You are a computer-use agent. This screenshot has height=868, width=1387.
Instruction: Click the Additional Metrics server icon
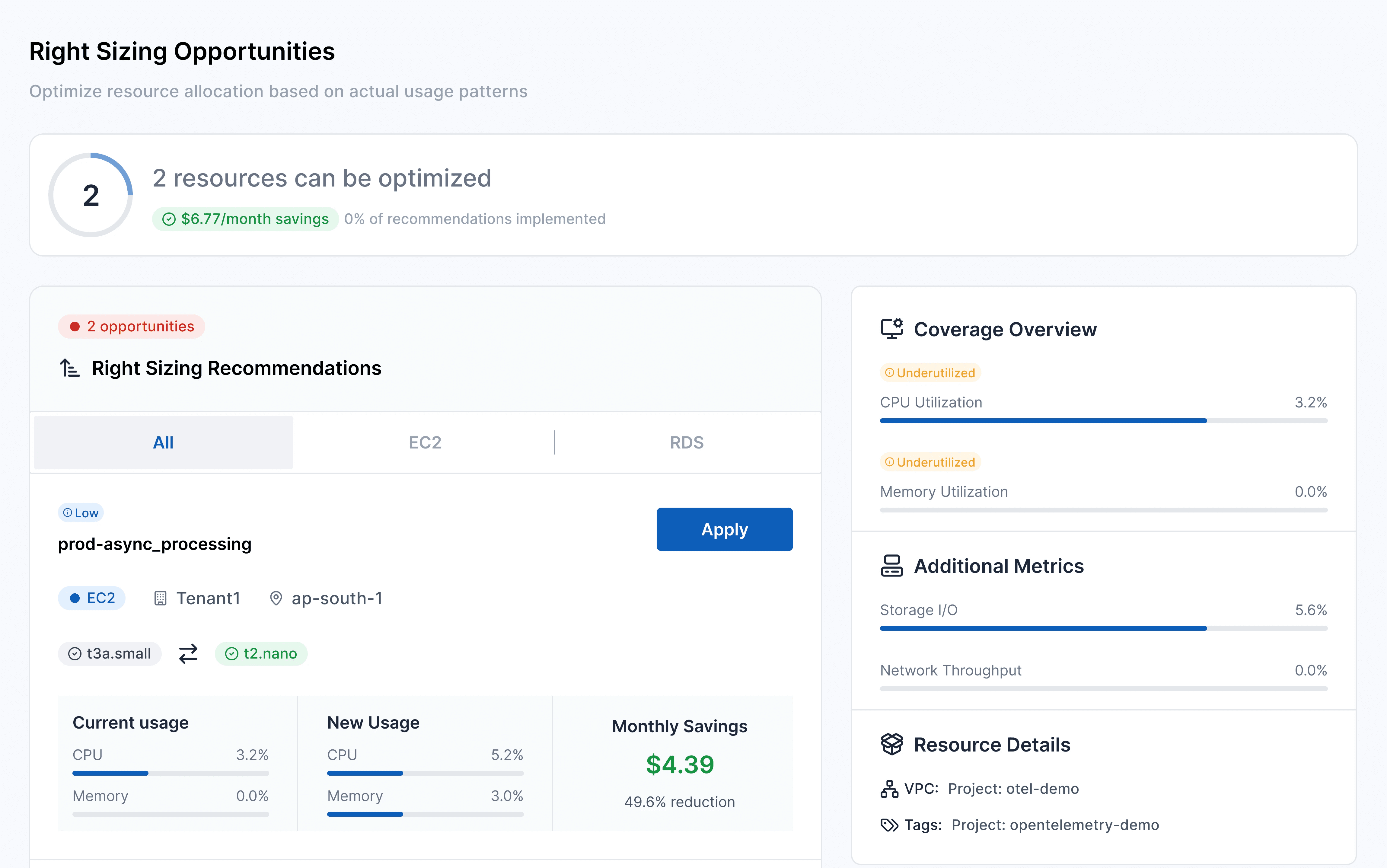891,566
